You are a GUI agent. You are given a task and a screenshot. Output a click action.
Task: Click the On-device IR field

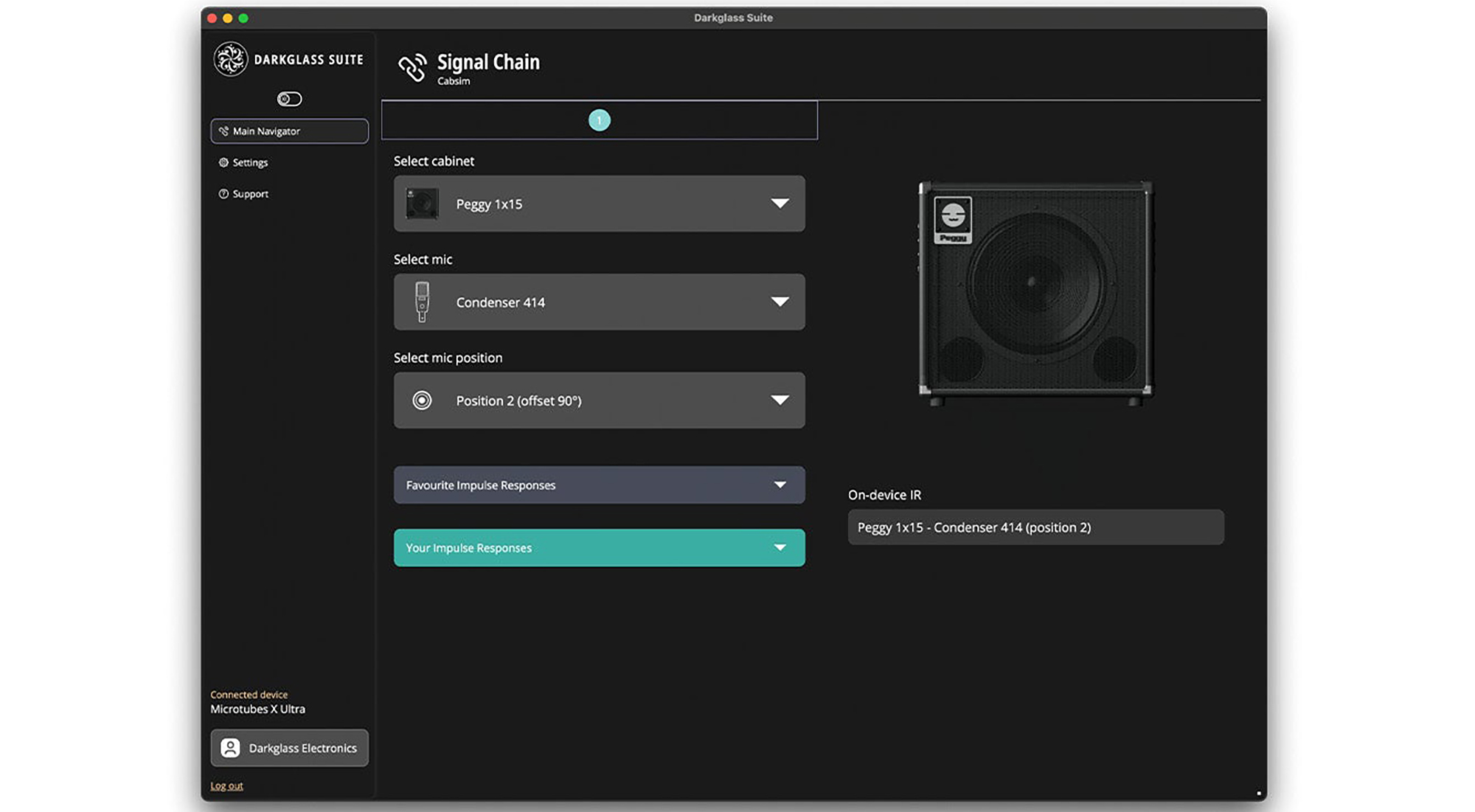coord(1035,527)
